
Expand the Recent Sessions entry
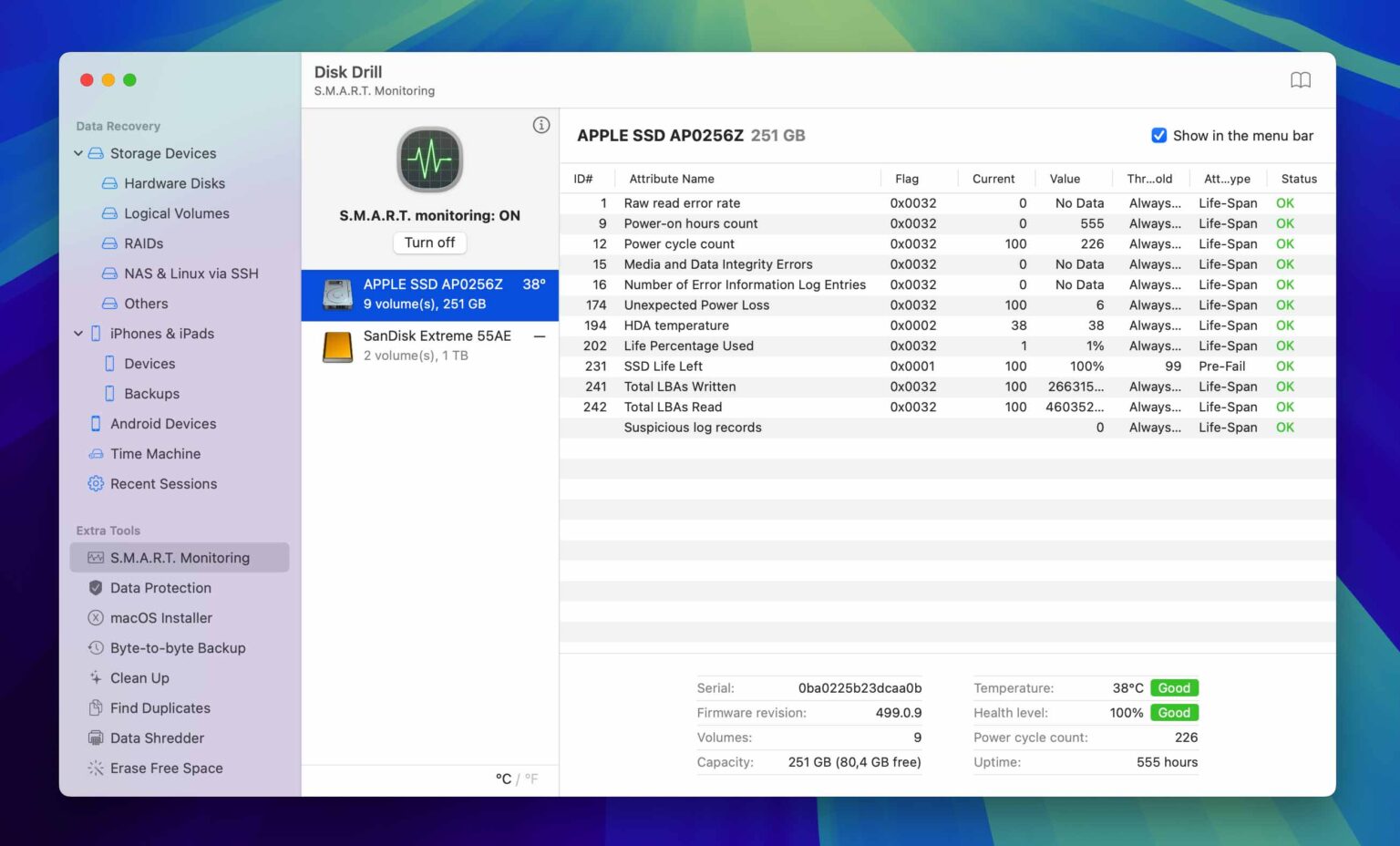click(163, 484)
